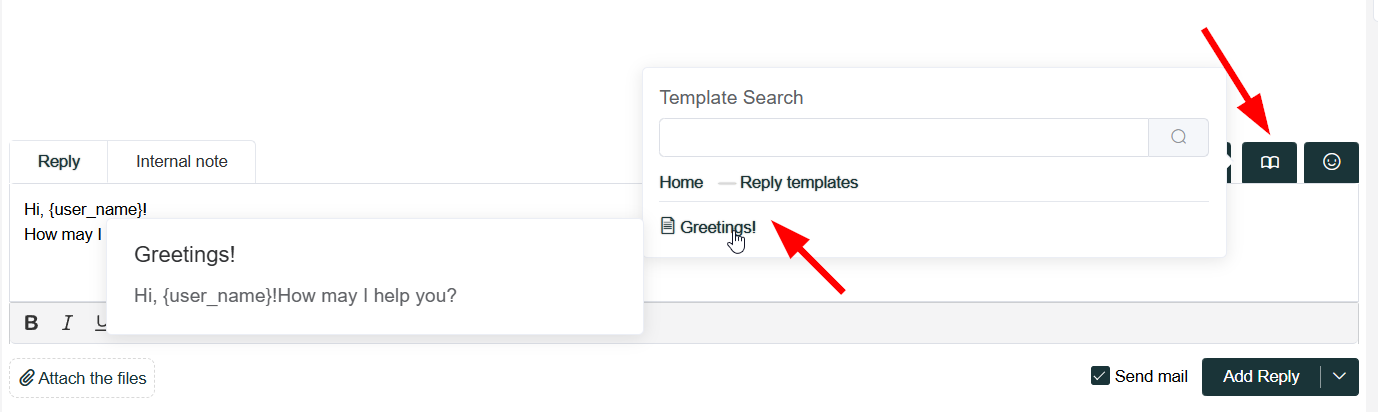Switch to the Internal note tab
Viewport: 1378px width, 412px height.
tap(182, 161)
